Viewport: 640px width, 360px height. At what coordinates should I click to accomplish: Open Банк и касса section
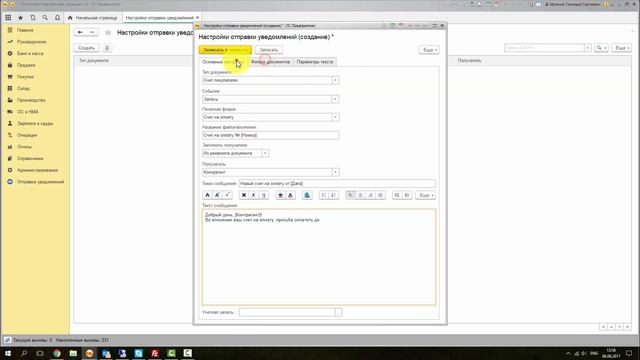click(30, 53)
